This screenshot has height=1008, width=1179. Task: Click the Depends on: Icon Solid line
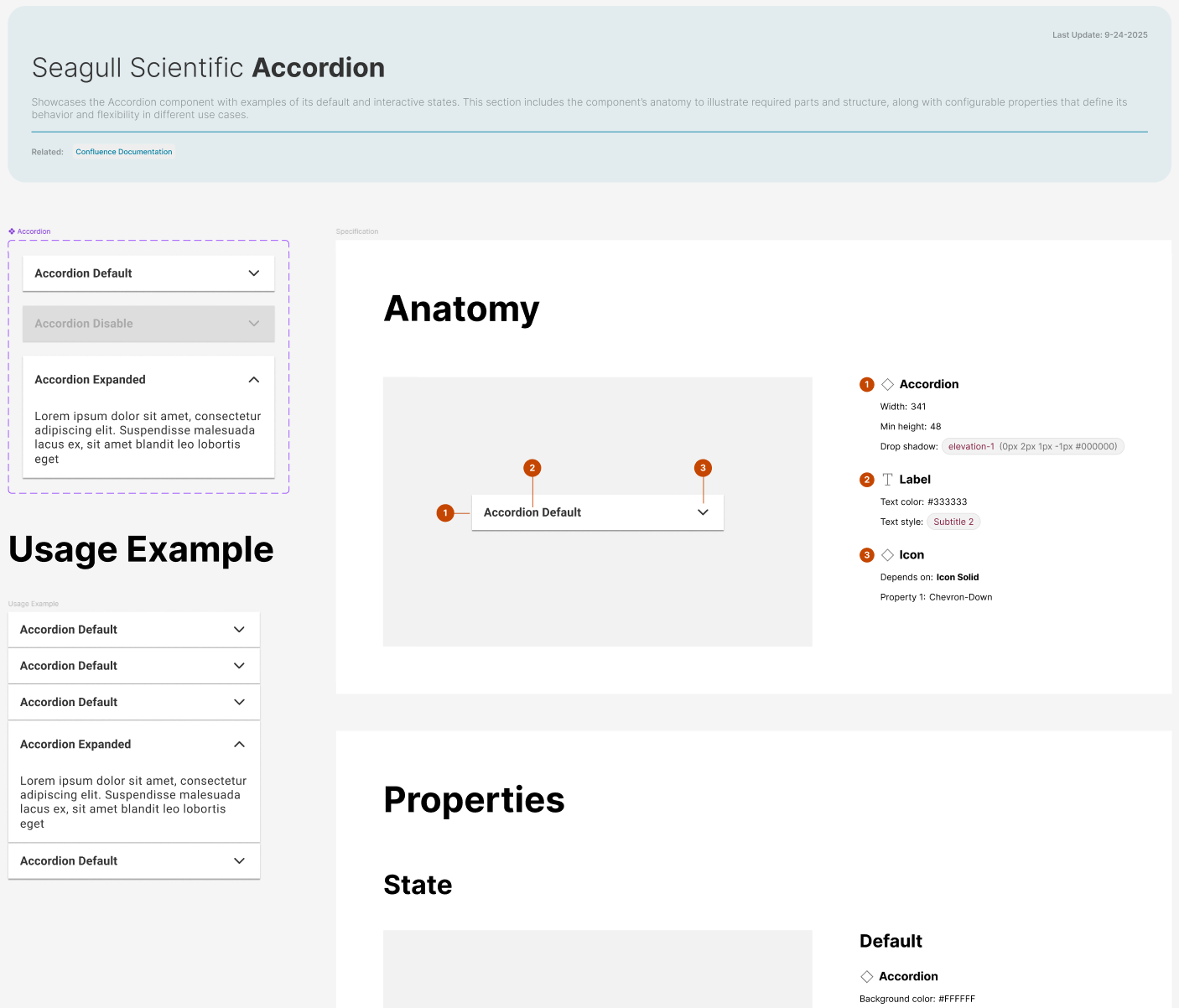pos(930,578)
